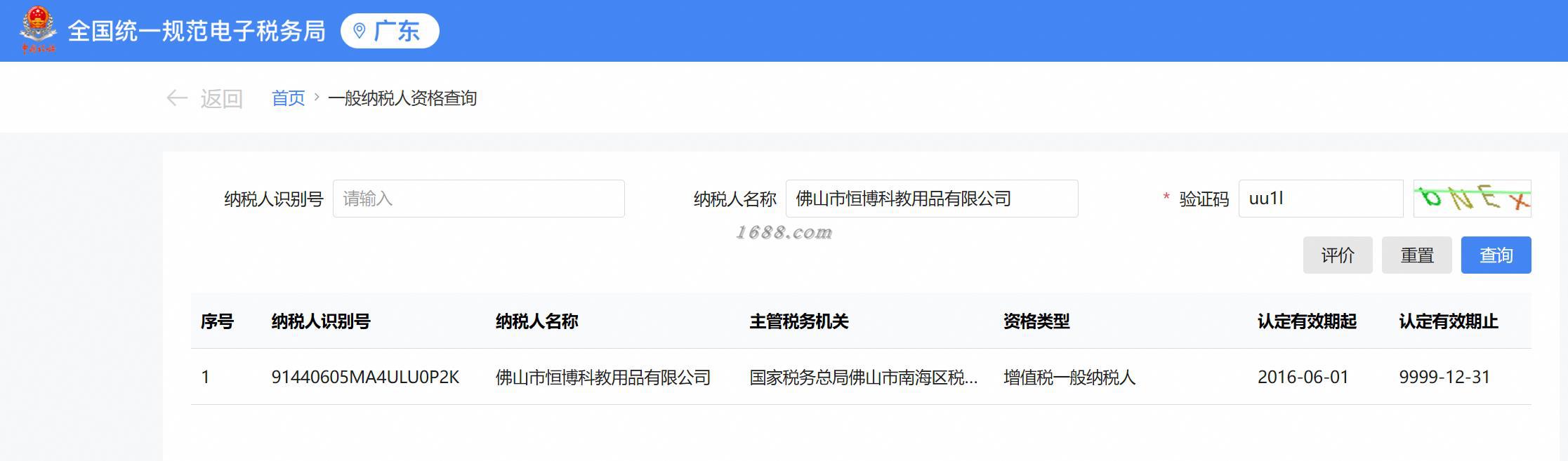This screenshot has height=461, width=1568.
Task: Click the 验证码 form label
Action: pos(1204,199)
